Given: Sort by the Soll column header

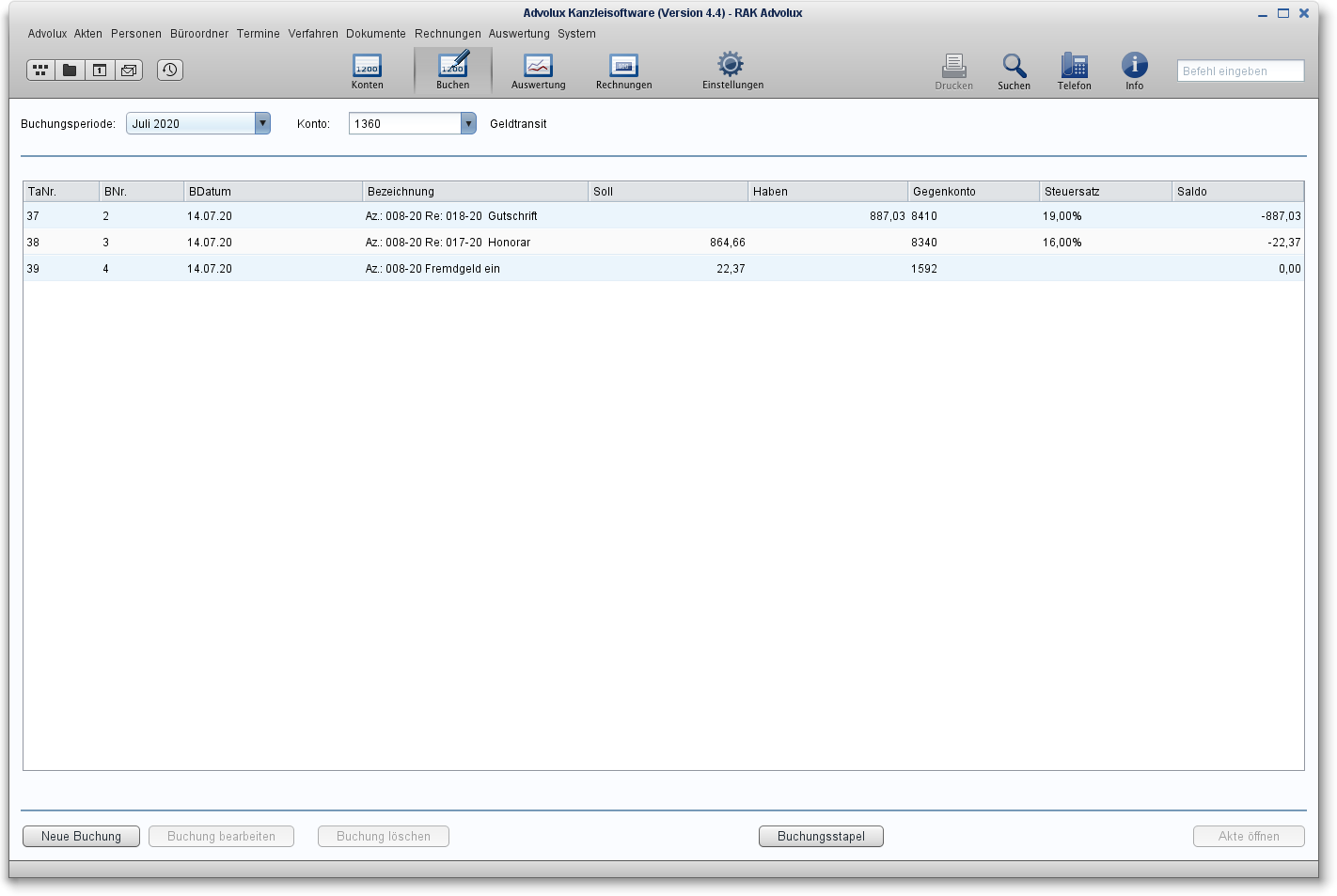Looking at the screenshot, I should pos(668,191).
